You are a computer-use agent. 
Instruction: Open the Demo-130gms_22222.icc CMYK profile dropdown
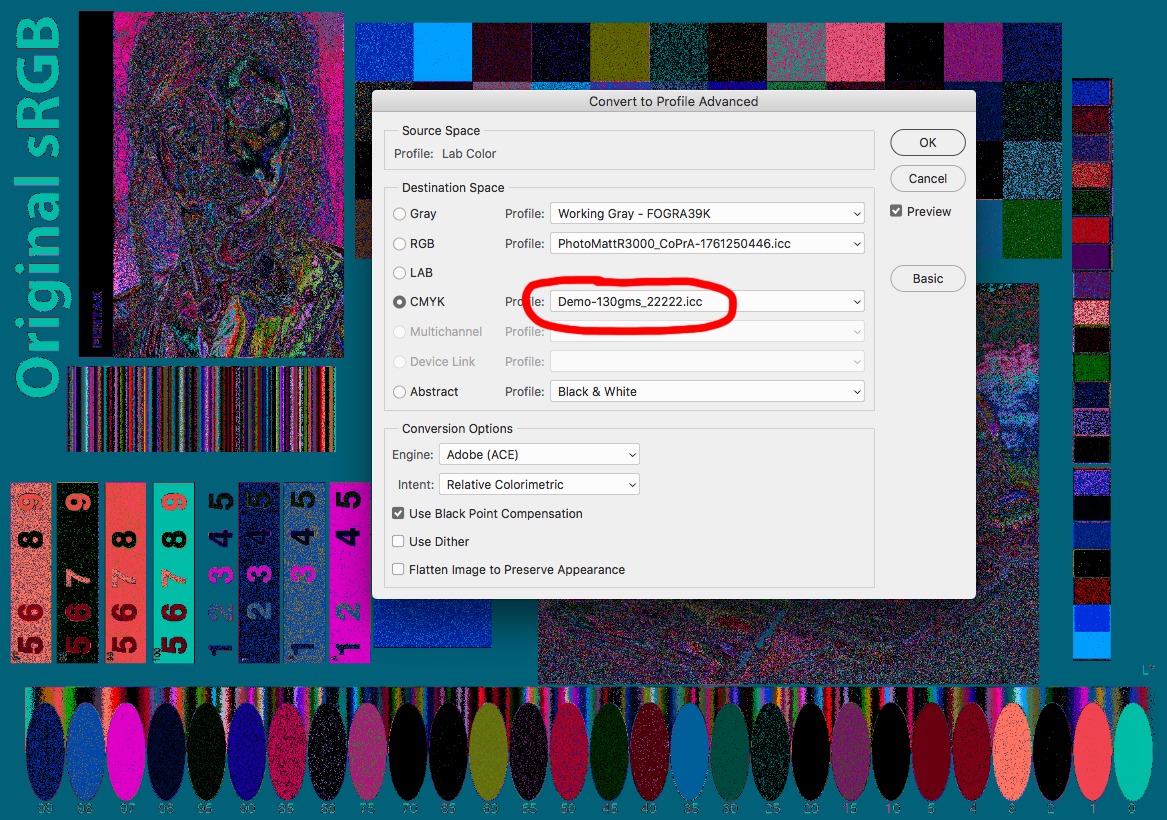(x=707, y=301)
